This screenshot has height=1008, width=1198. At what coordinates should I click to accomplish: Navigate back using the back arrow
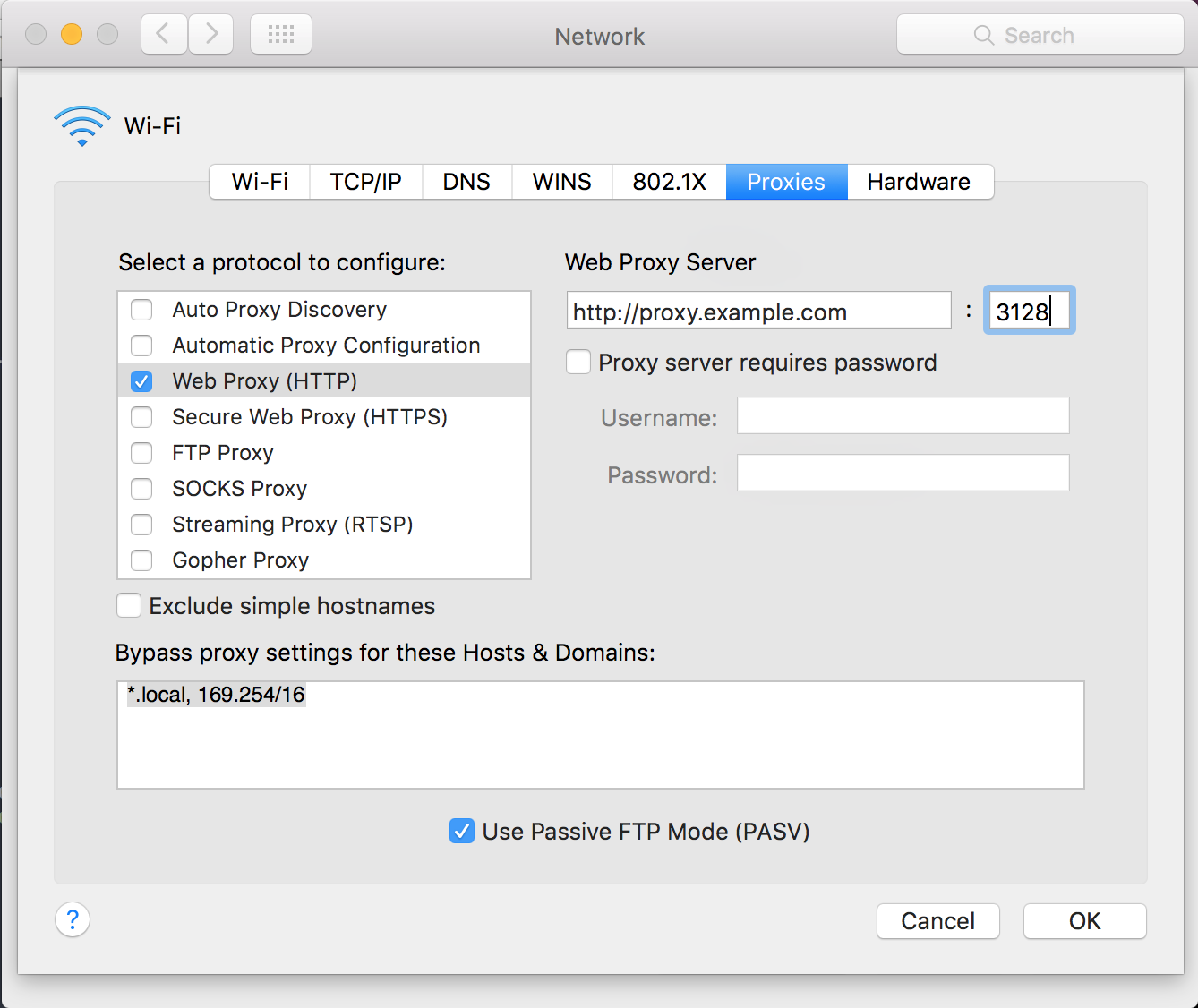tap(163, 33)
